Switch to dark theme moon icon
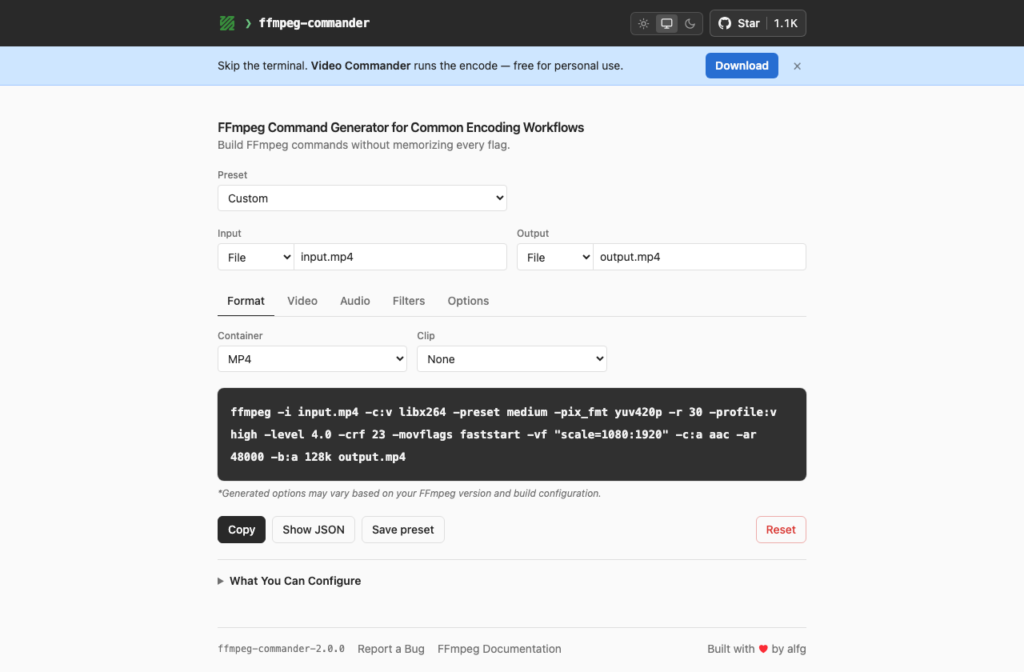 (x=690, y=24)
